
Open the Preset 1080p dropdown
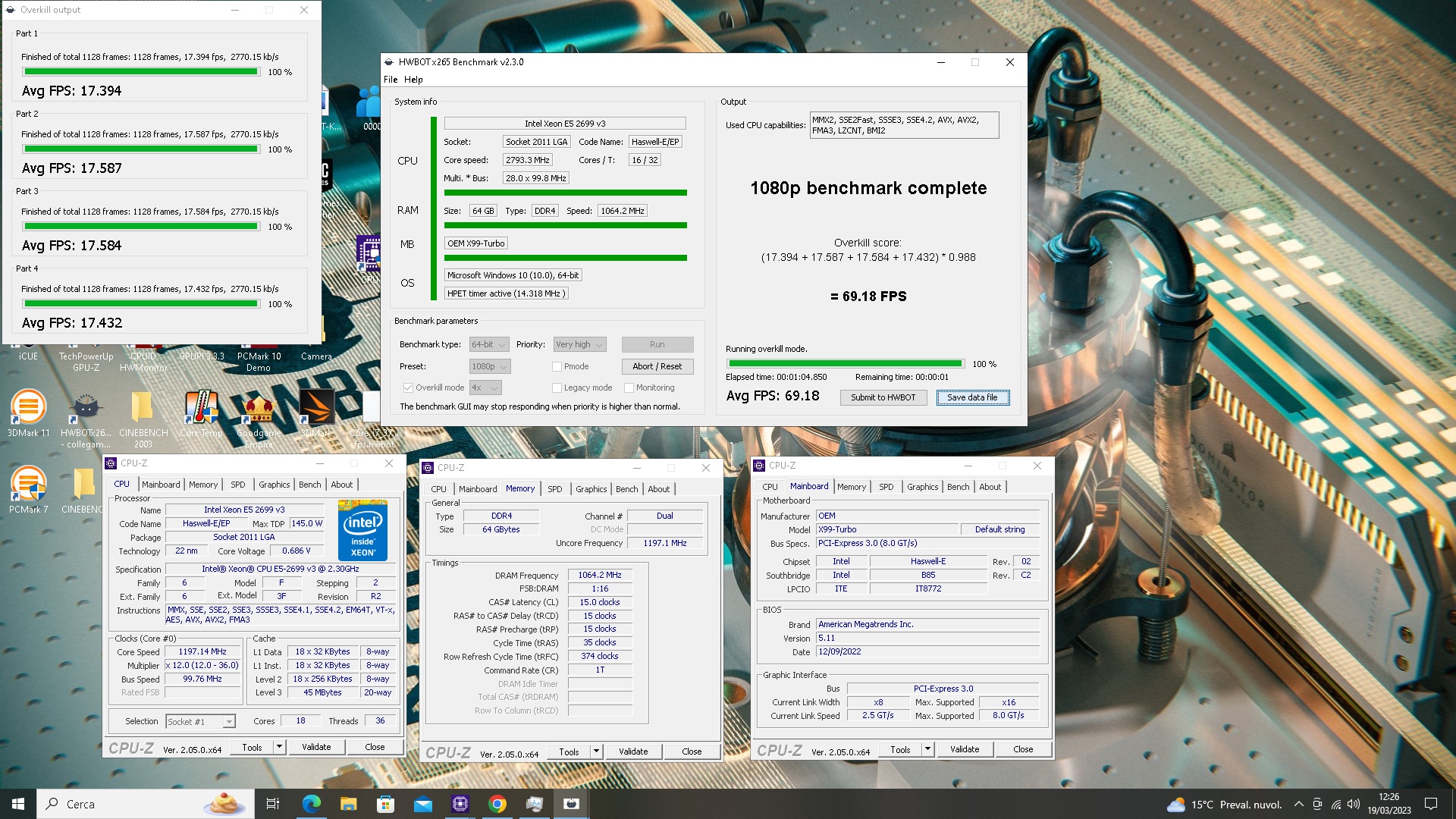489,366
